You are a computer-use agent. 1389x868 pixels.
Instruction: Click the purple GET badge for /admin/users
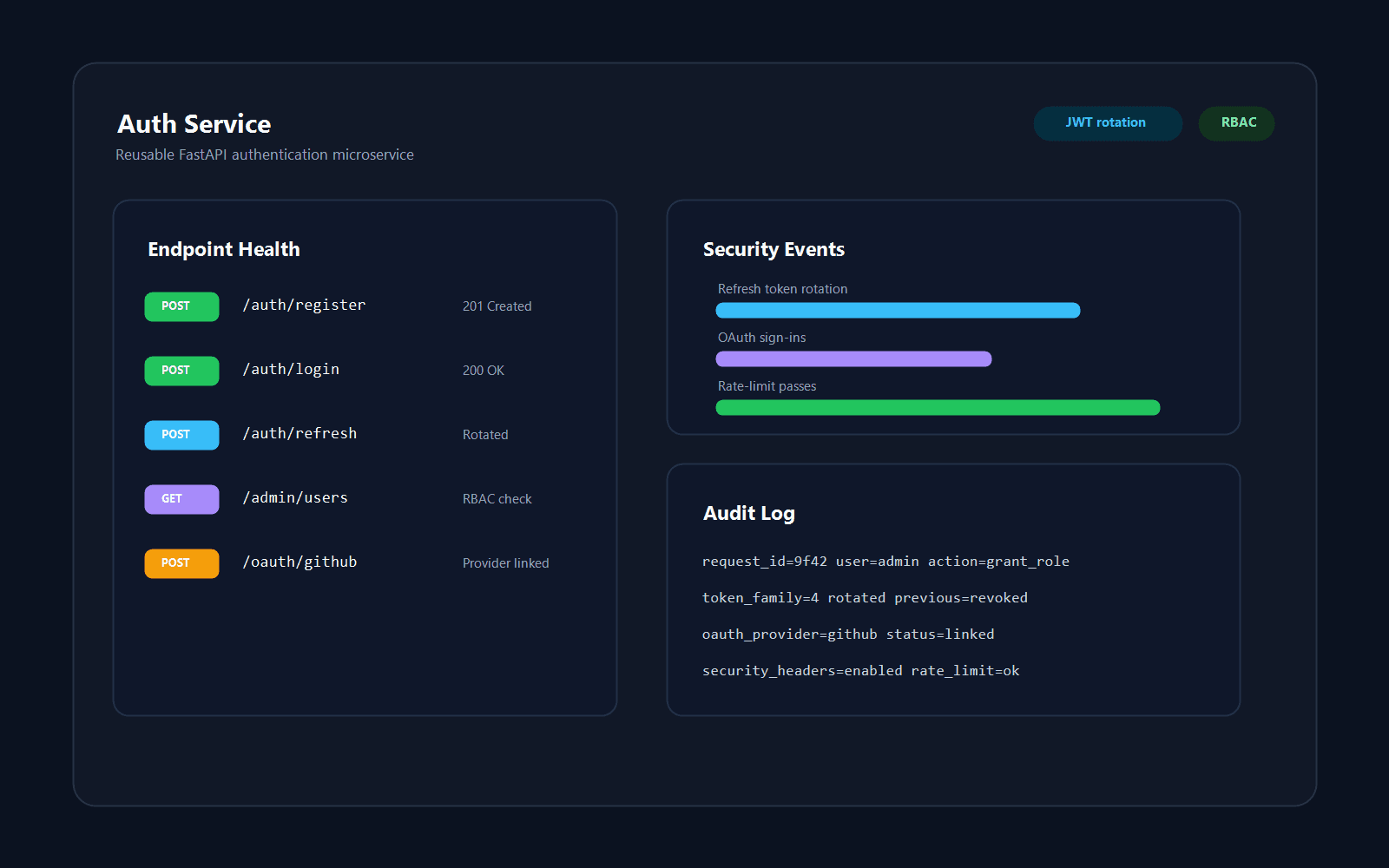[x=181, y=499]
